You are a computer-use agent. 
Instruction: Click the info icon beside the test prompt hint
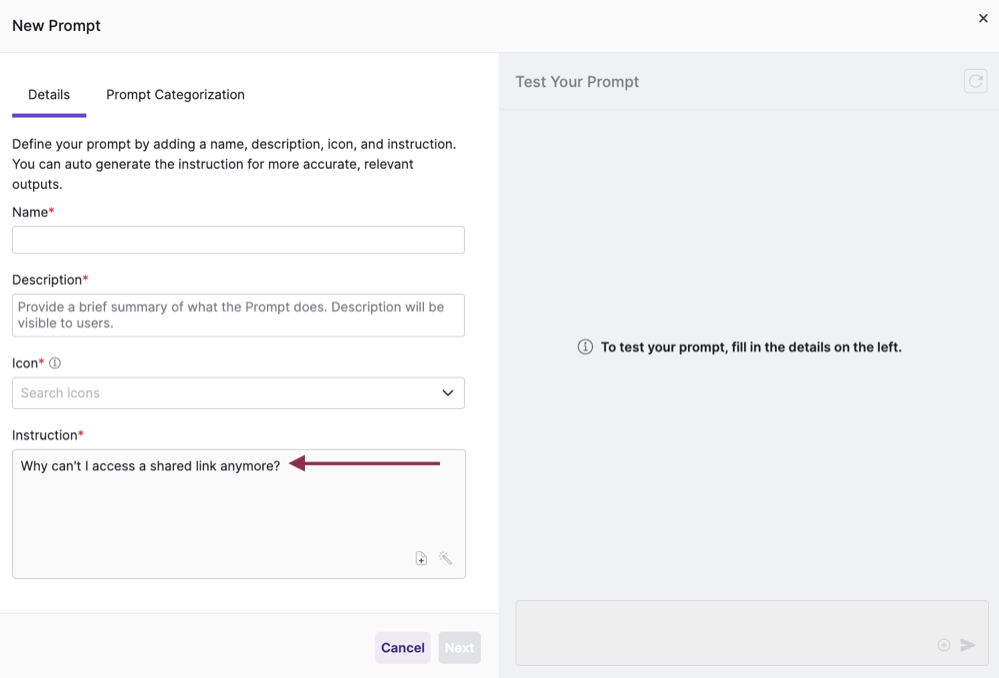[585, 346]
